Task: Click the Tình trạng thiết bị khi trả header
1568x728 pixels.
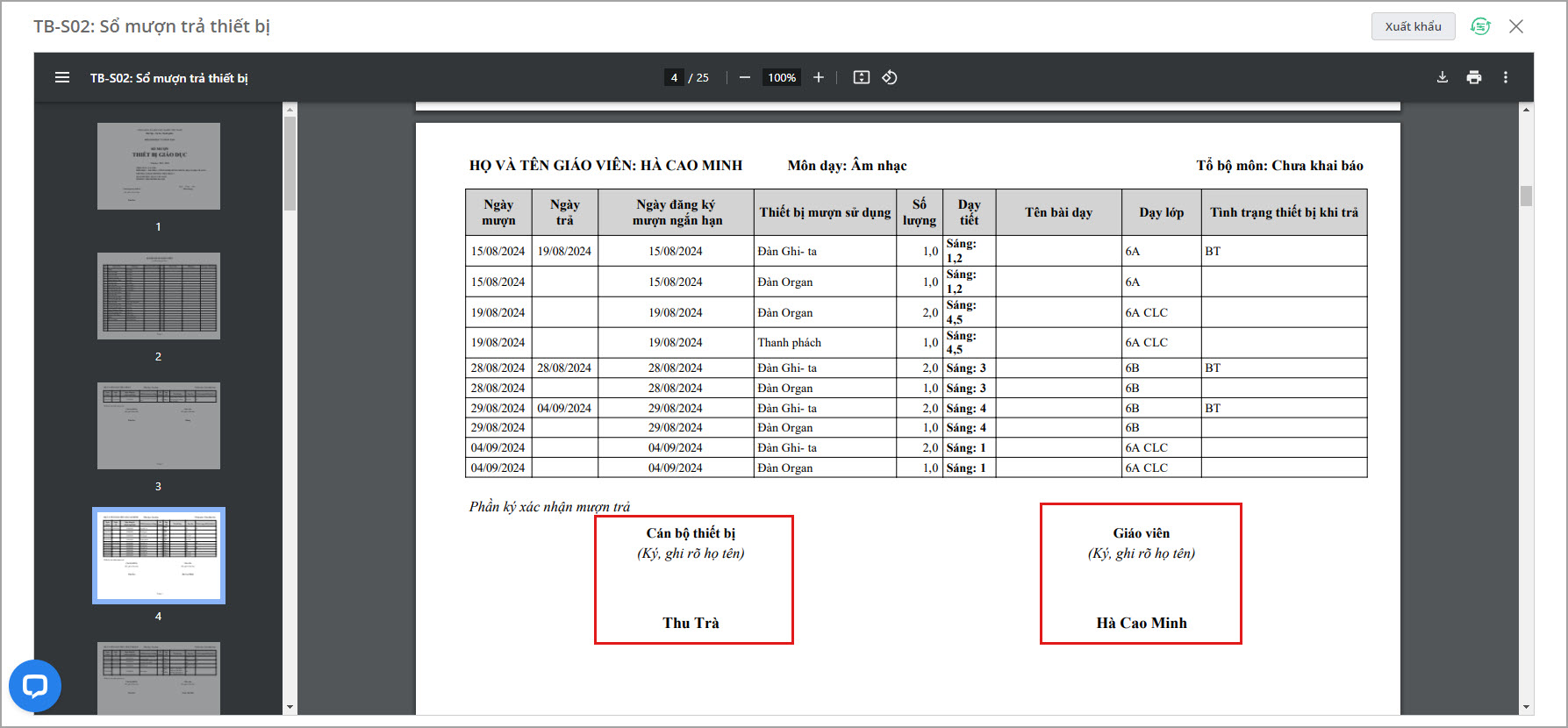Action: pyautogui.click(x=1284, y=212)
